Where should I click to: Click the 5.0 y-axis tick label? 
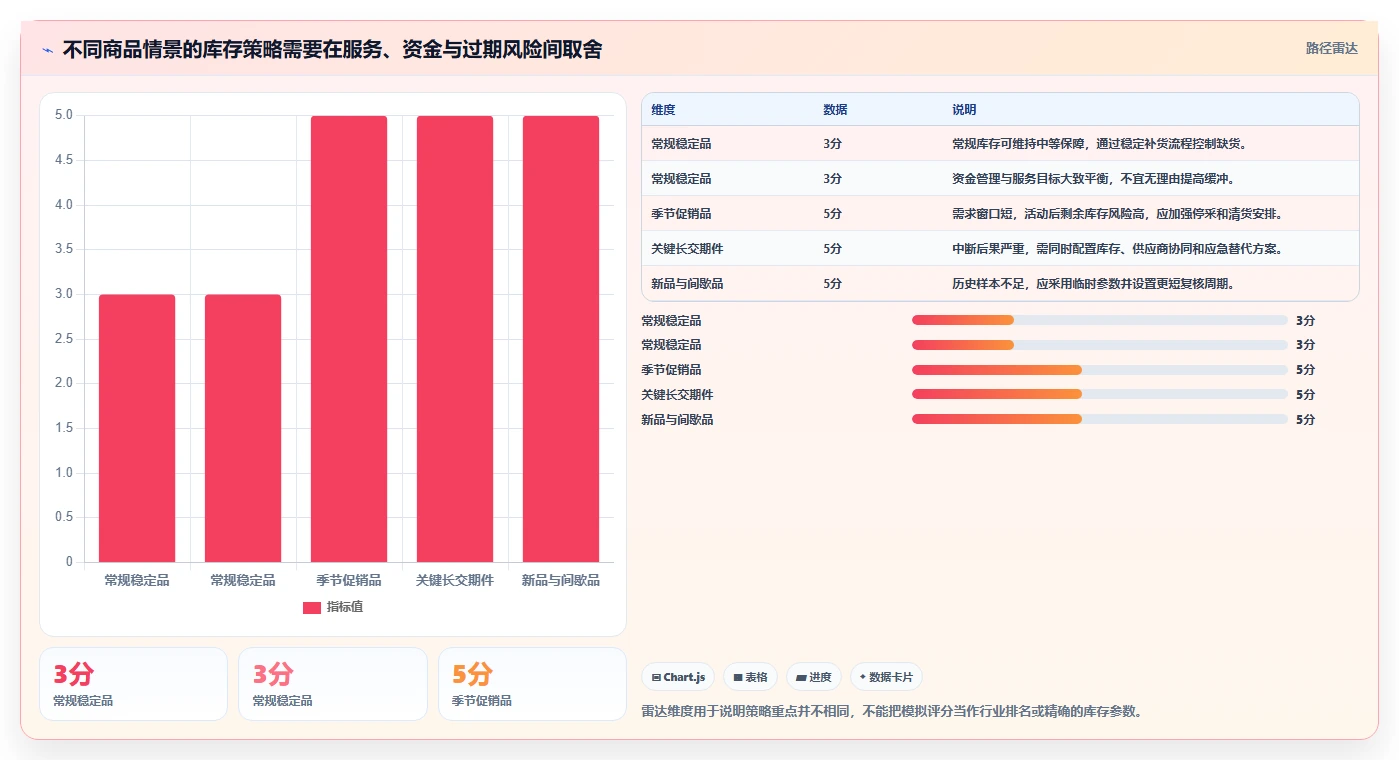click(64, 115)
